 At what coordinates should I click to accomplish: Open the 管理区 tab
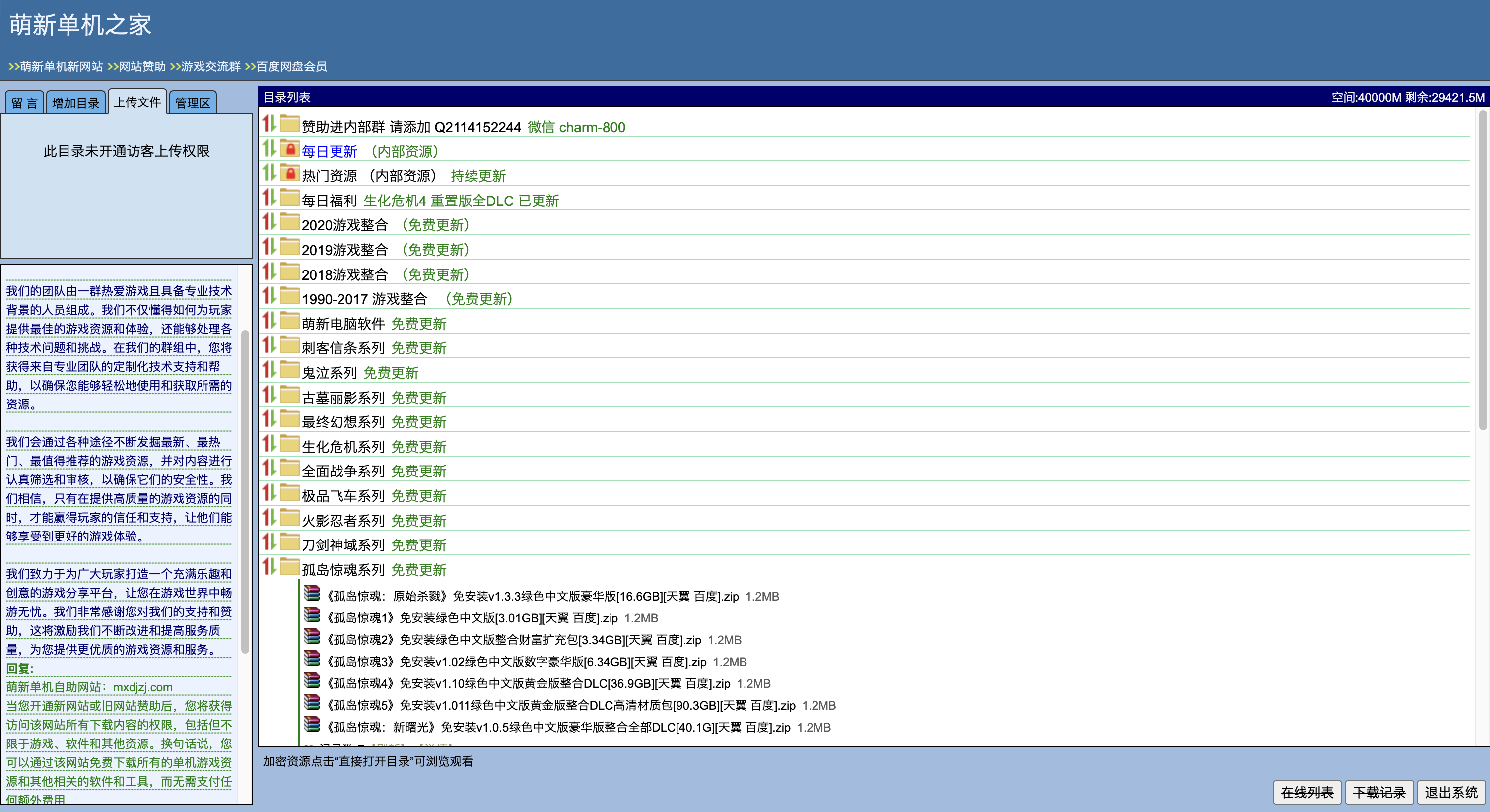[193, 103]
